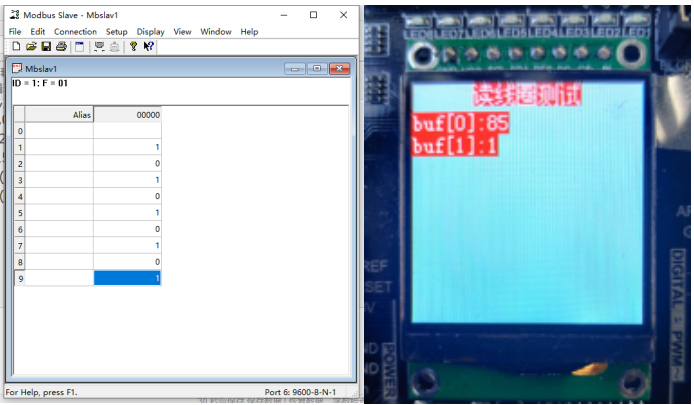Select the value cell in row 7

[127, 245]
